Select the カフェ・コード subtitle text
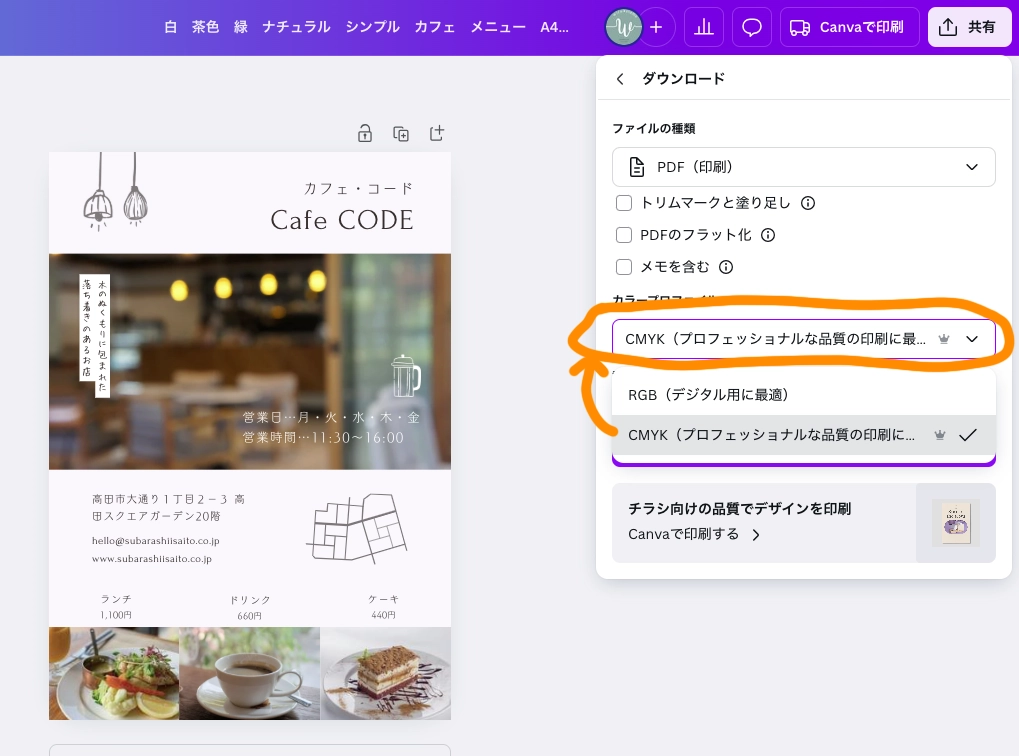1019x756 pixels. pos(359,189)
